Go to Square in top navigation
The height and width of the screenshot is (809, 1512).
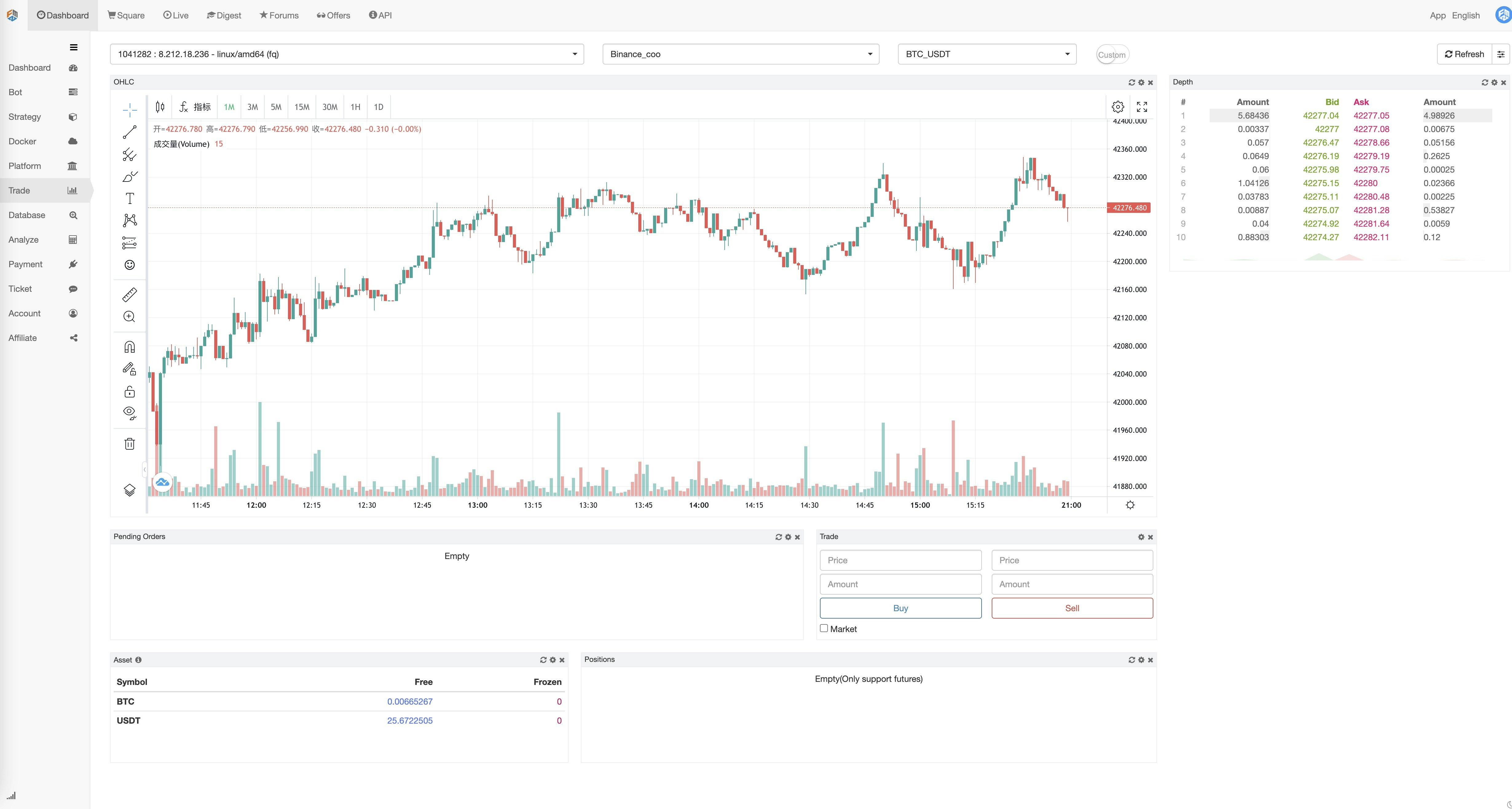pos(126,15)
